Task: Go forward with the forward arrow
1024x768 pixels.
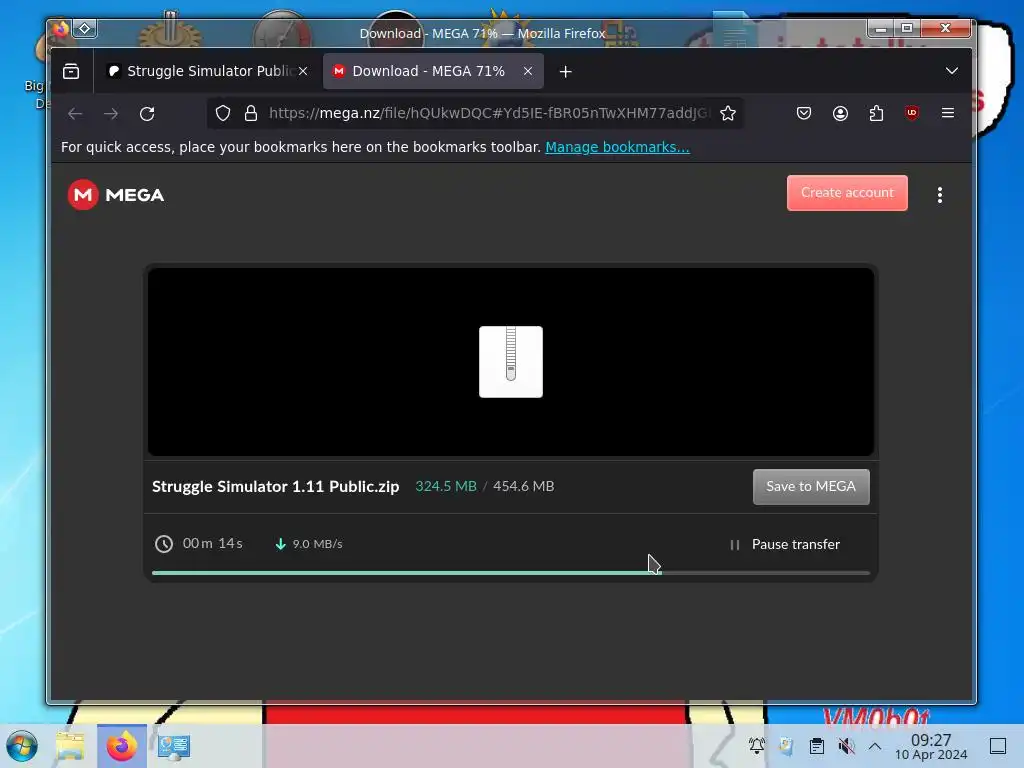Action: (111, 114)
